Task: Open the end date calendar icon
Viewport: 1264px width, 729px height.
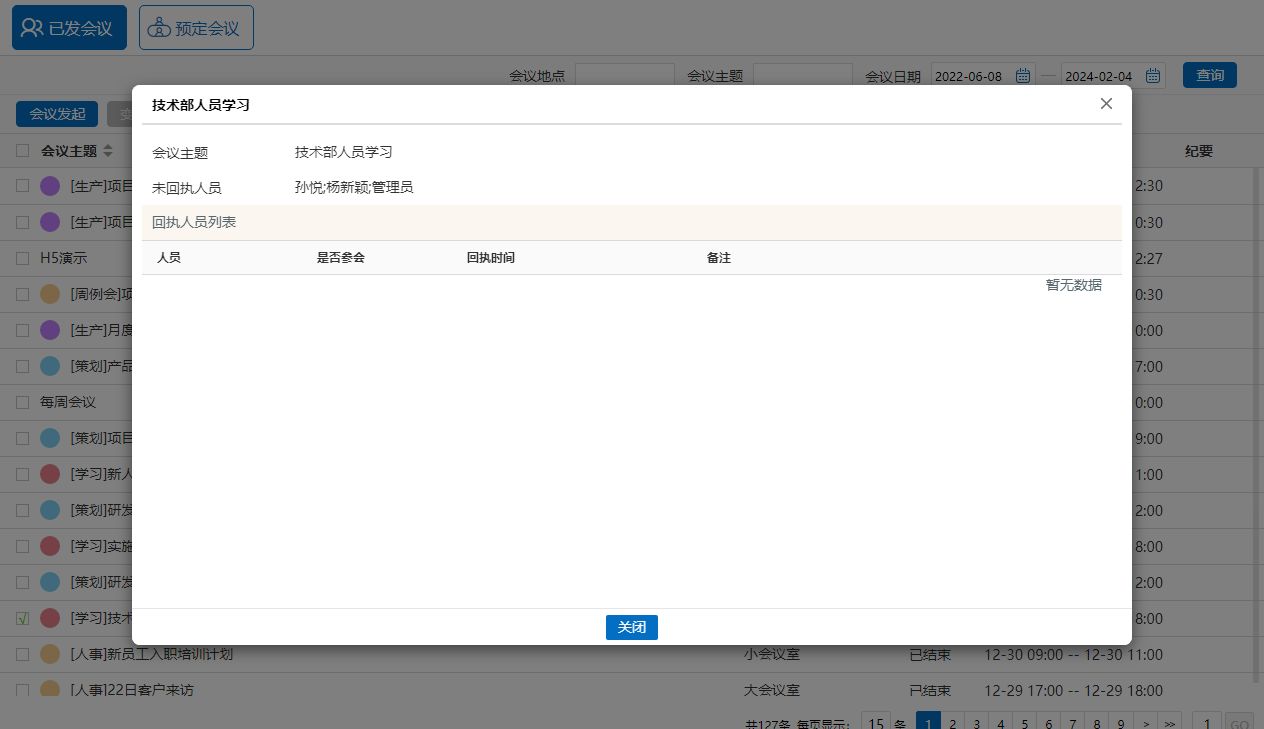Action: click(1153, 76)
